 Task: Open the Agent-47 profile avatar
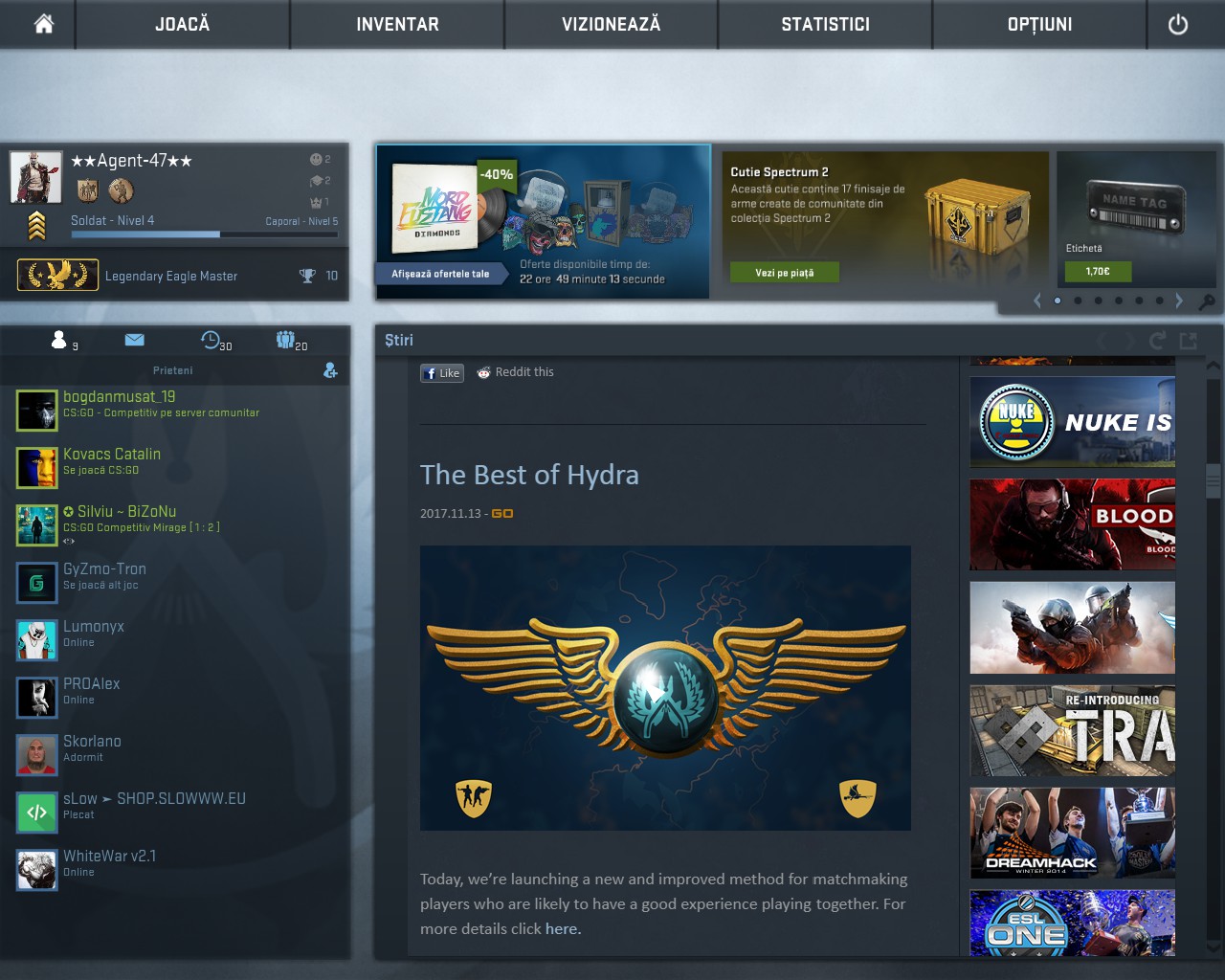(x=35, y=176)
